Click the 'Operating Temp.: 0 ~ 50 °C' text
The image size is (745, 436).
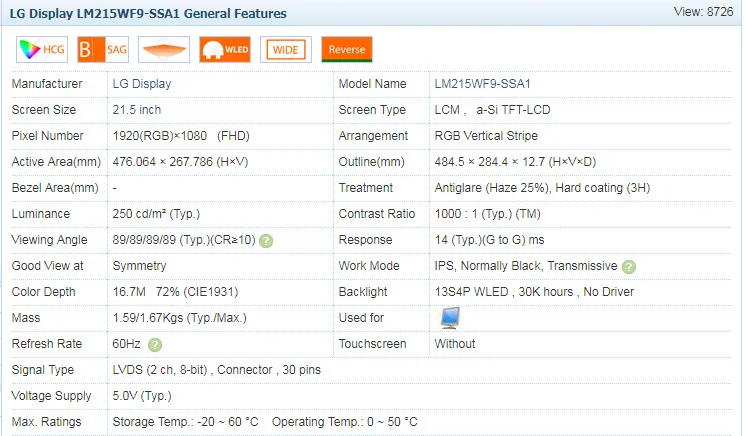(x=344, y=422)
